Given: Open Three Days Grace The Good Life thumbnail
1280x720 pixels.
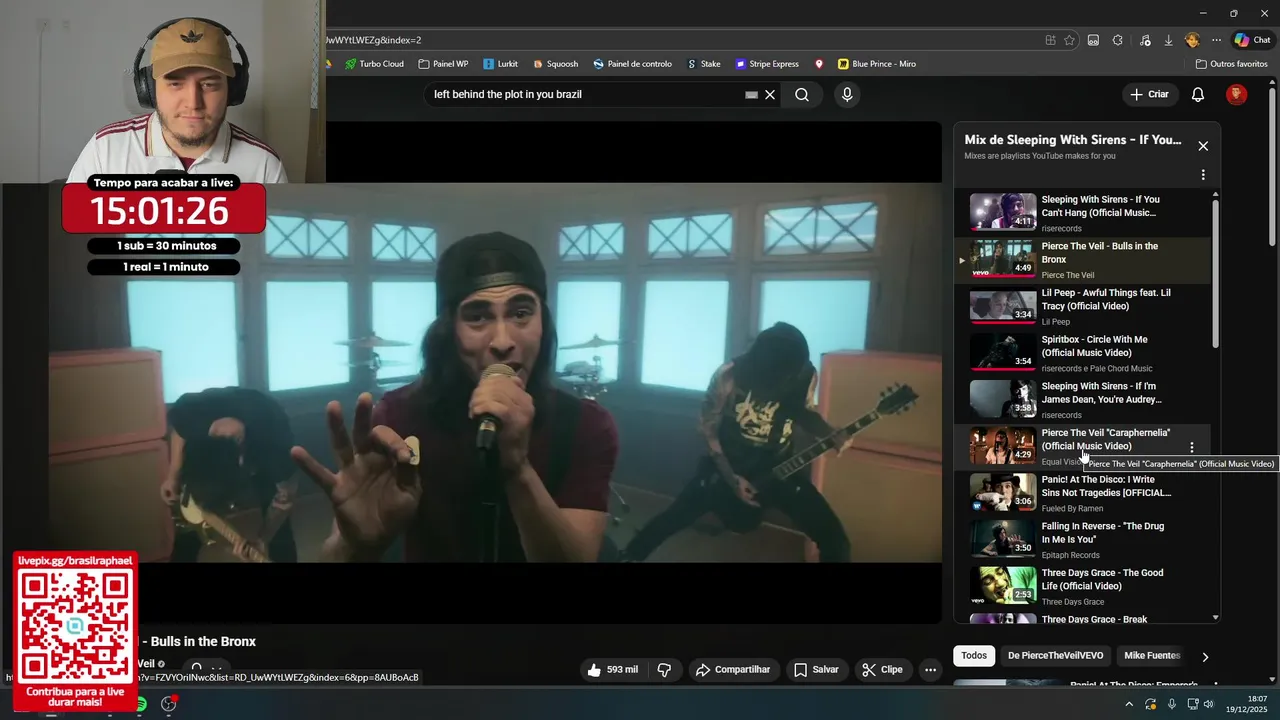Looking at the screenshot, I should [x=1003, y=586].
